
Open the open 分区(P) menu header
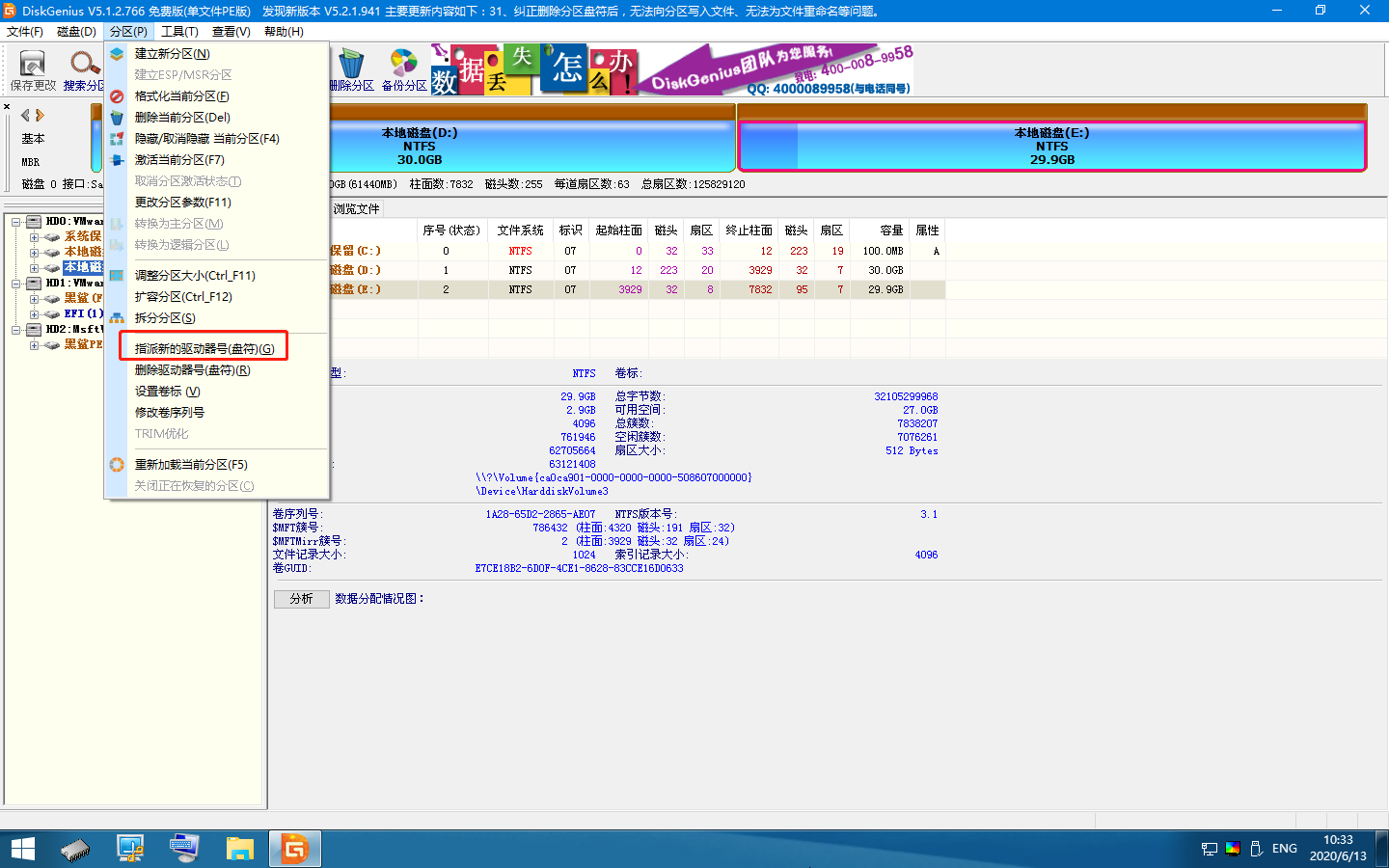pos(128,32)
